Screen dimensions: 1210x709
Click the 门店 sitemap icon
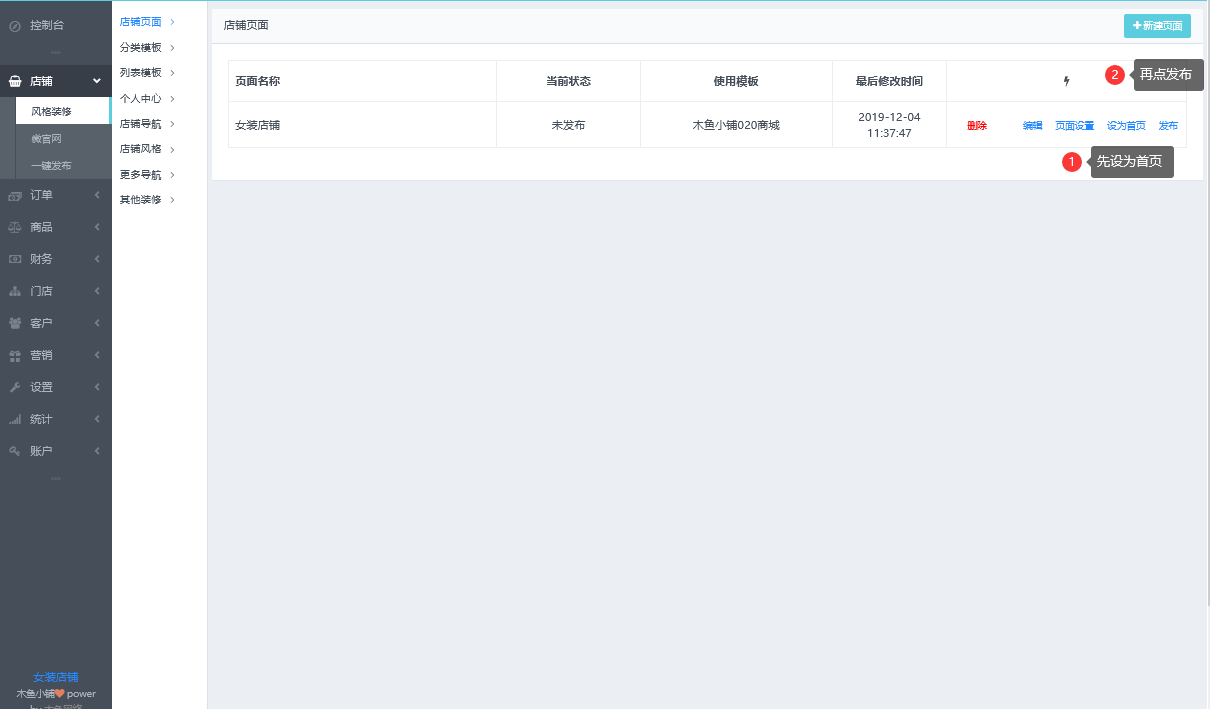pyautogui.click(x=15, y=291)
